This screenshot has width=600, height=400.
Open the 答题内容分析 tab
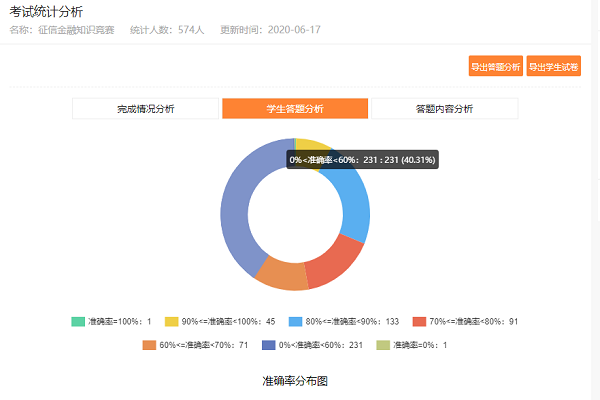tap(444, 109)
